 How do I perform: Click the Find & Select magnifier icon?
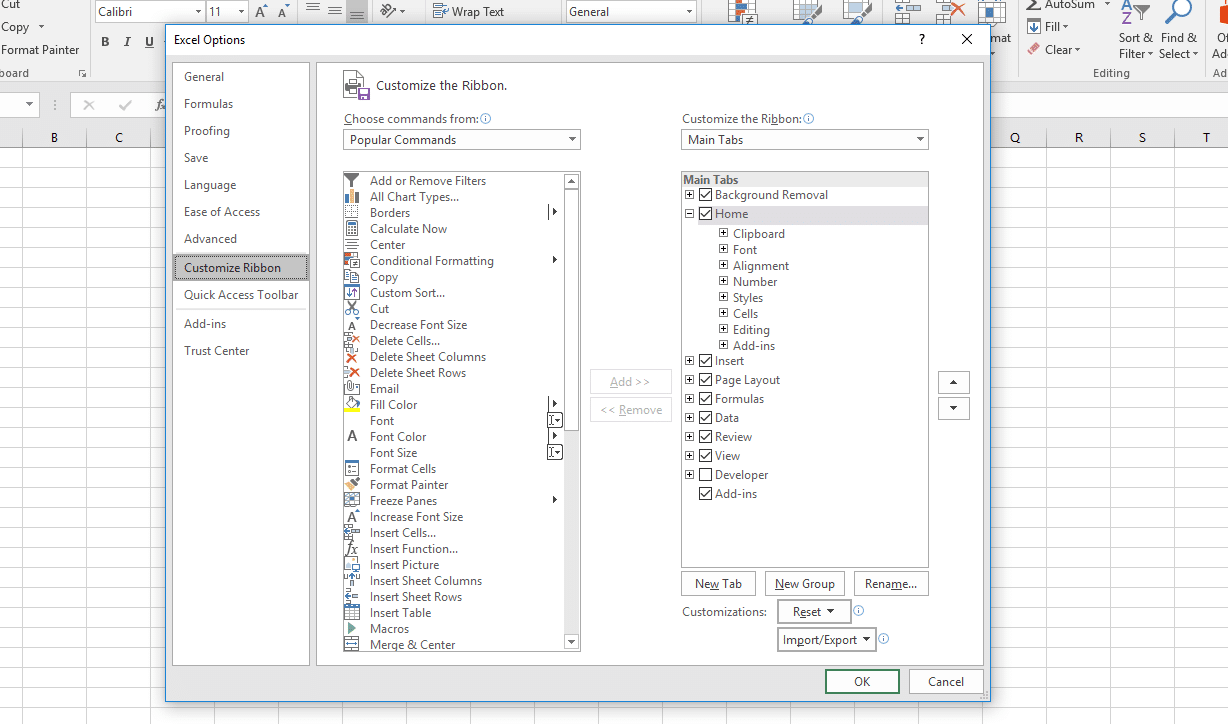[1178, 13]
